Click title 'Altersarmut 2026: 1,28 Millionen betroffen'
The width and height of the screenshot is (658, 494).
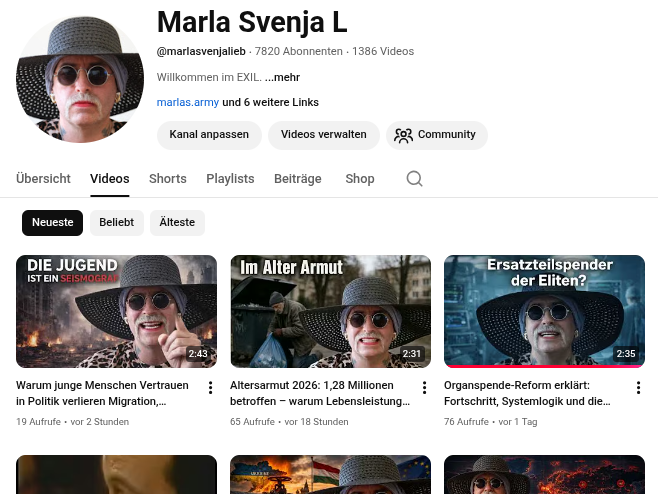320,393
